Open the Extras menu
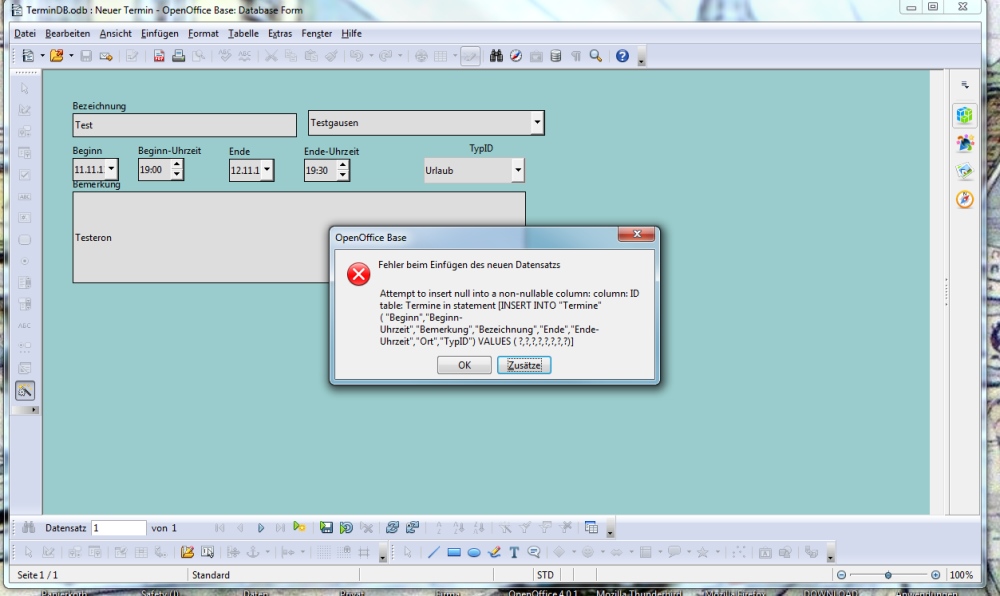 coord(280,33)
